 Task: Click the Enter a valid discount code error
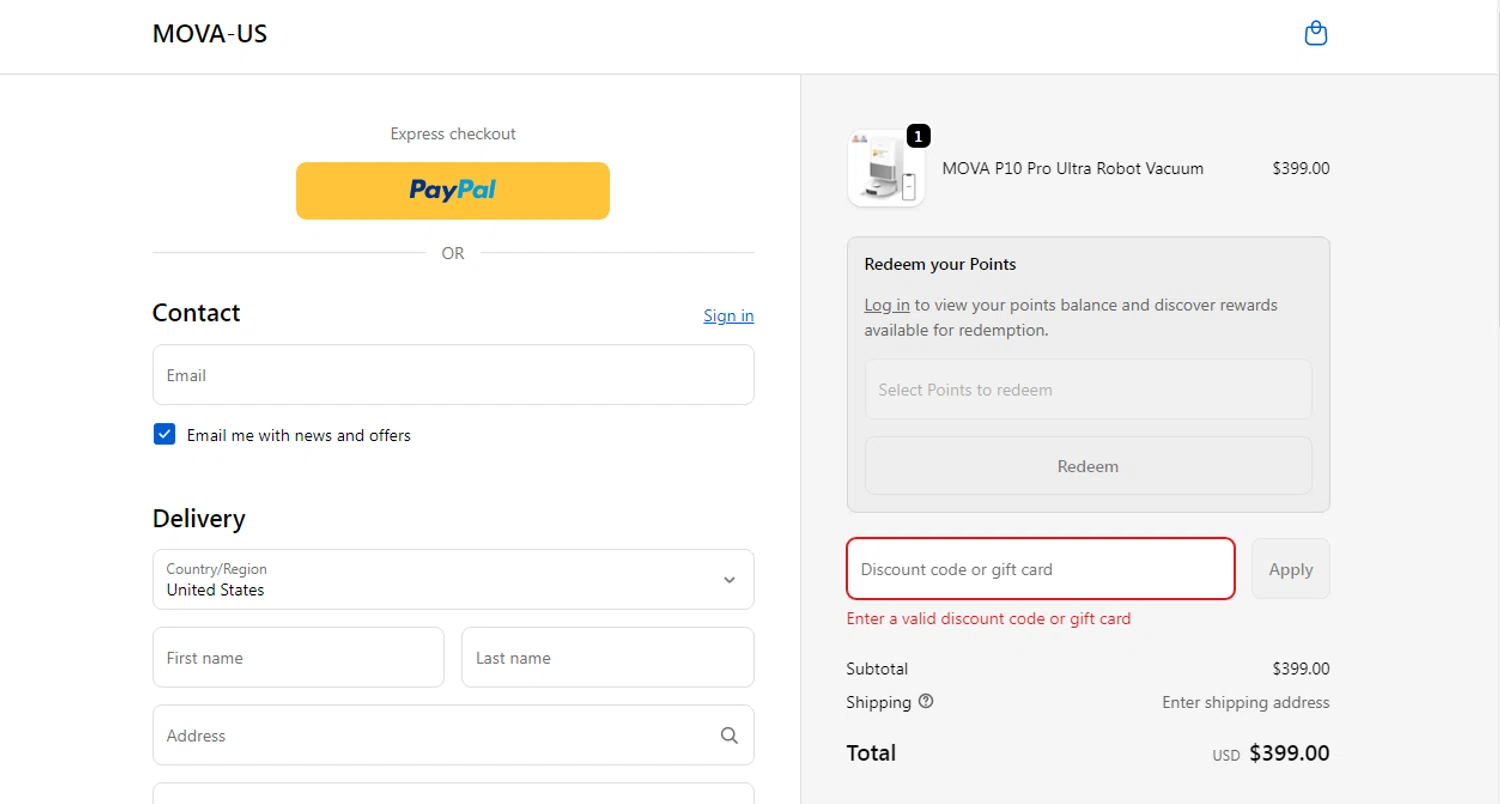click(x=989, y=618)
